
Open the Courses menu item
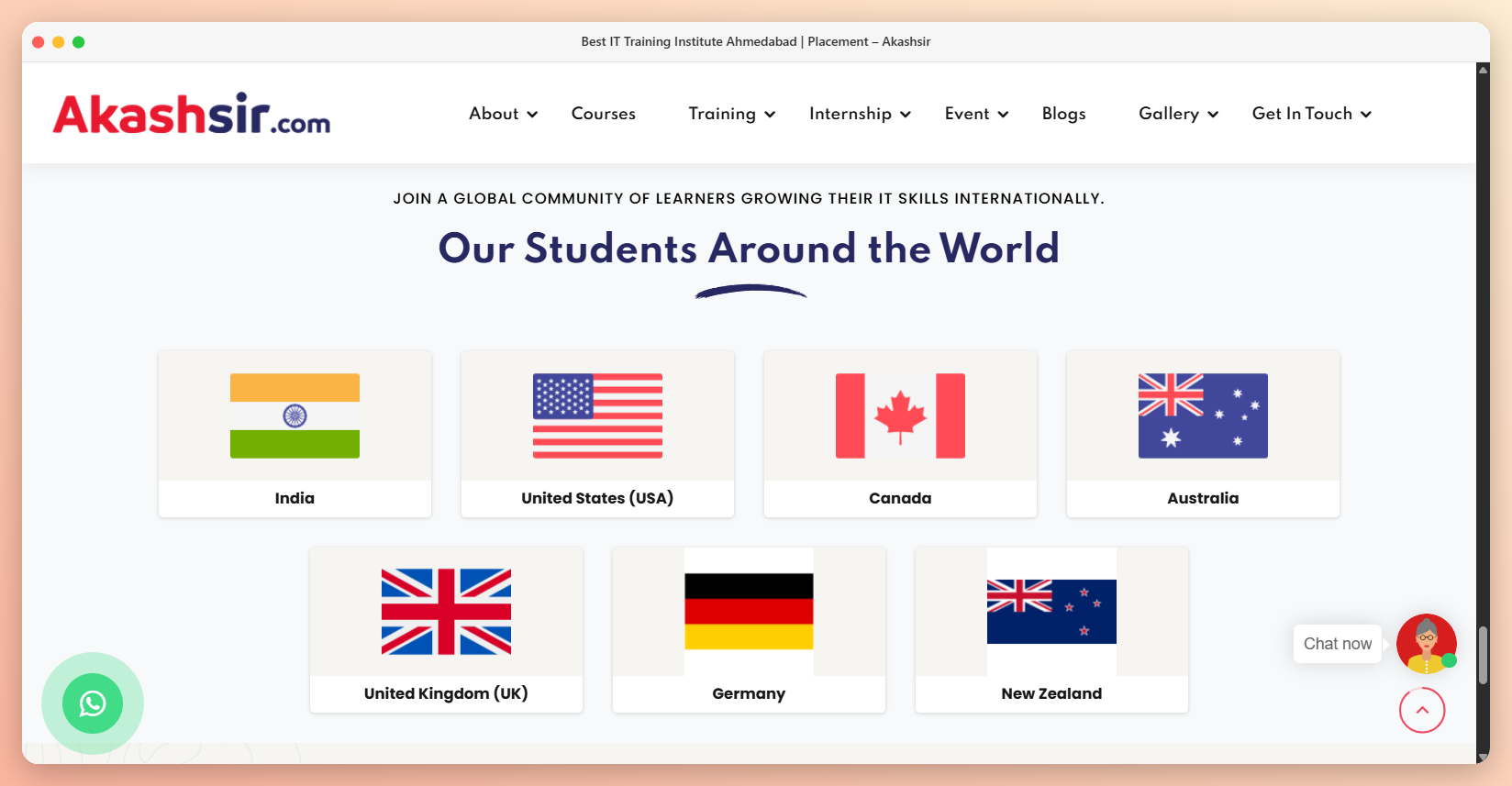[604, 114]
